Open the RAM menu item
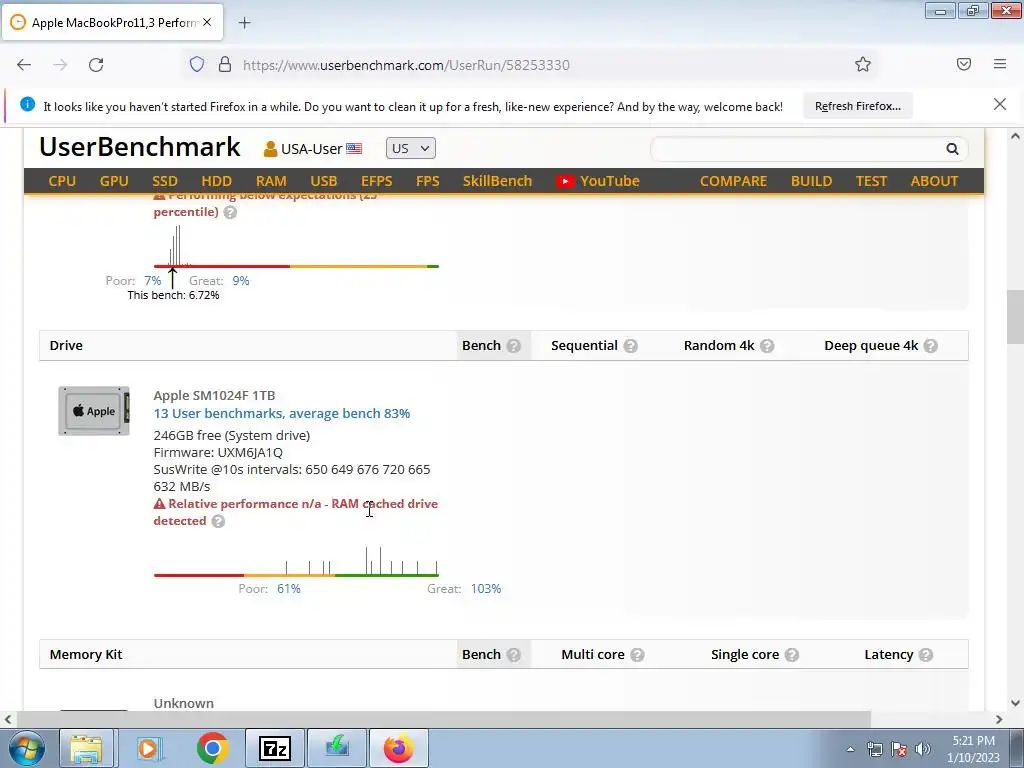 click(271, 181)
